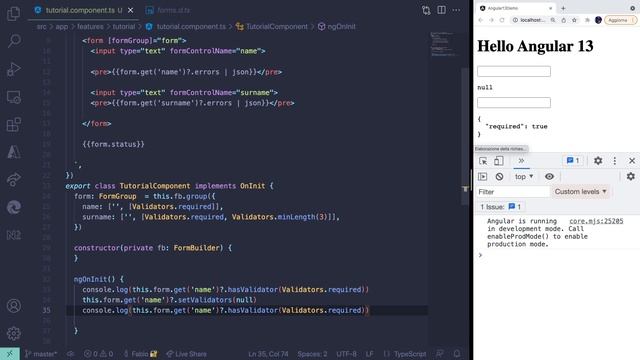The height and width of the screenshot is (360, 640).
Task: Toggle the console sidebar
Action: click(483, 177)
